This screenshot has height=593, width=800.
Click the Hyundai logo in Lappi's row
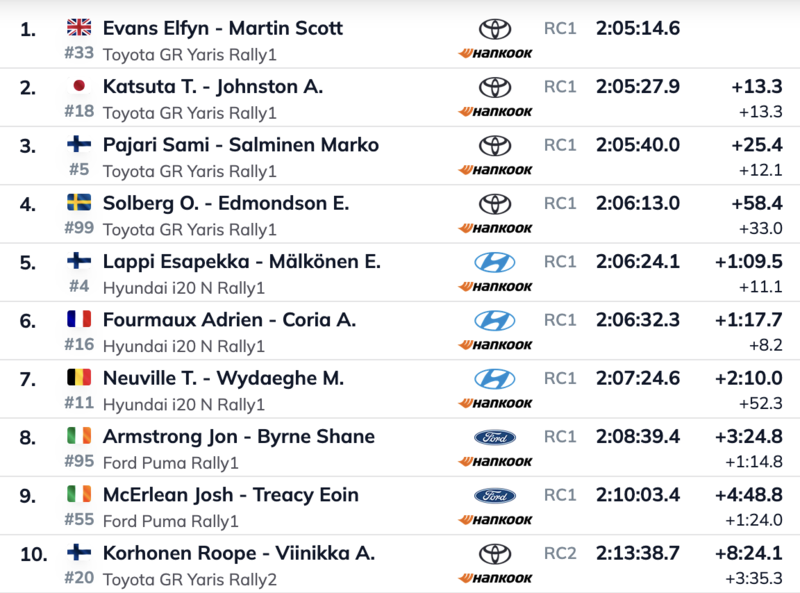(495, 262)
